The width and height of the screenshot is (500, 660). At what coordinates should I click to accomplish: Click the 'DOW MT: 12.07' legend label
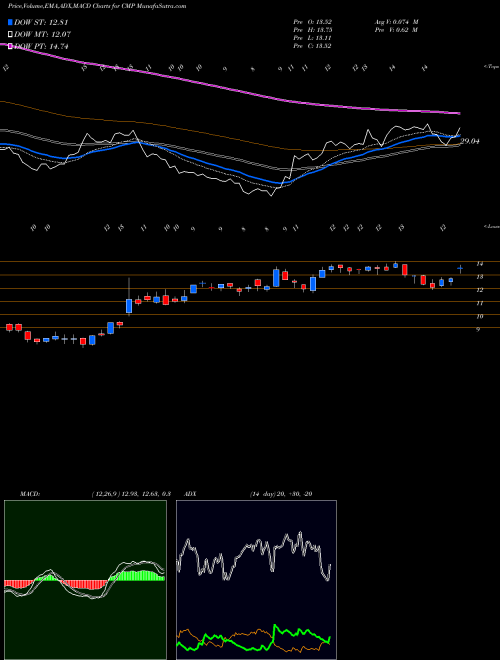pyautogui.click(x=43, y=35)
